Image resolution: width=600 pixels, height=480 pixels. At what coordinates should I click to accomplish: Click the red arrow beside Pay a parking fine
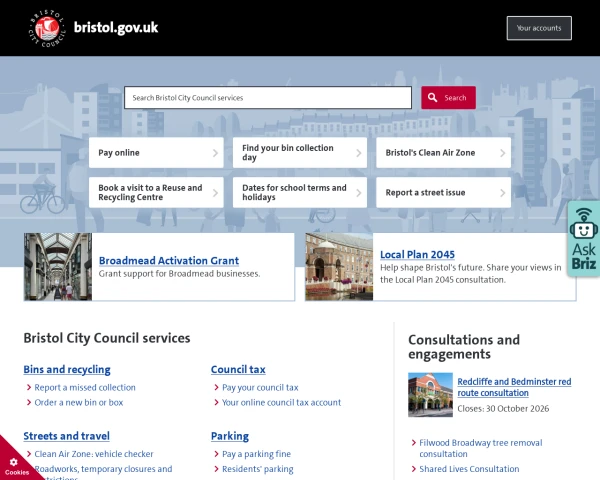216,454
